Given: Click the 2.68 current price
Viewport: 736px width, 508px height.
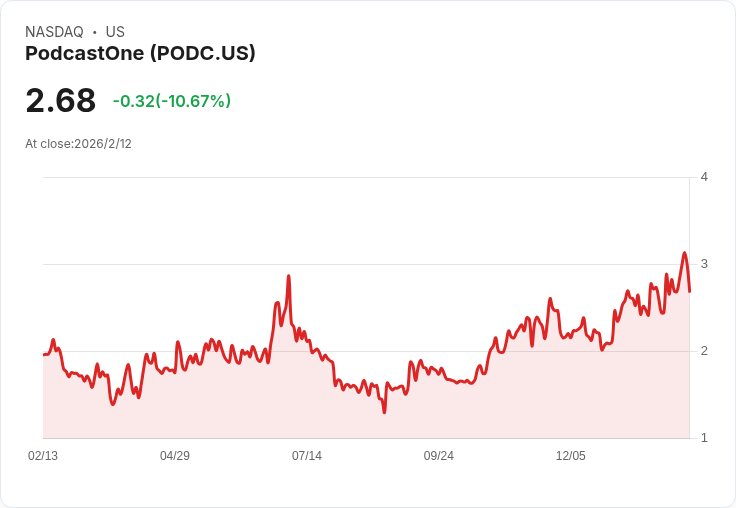Looking at the screenshot, I should point(61,100).
